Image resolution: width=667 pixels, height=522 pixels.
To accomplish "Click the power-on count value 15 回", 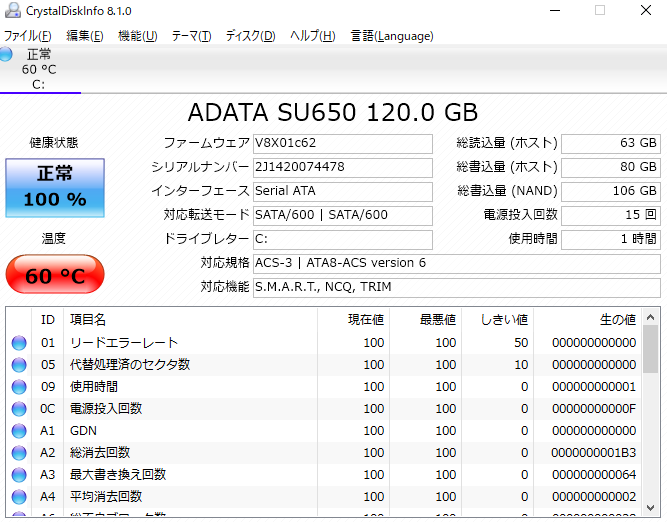I will click(611, 216).
